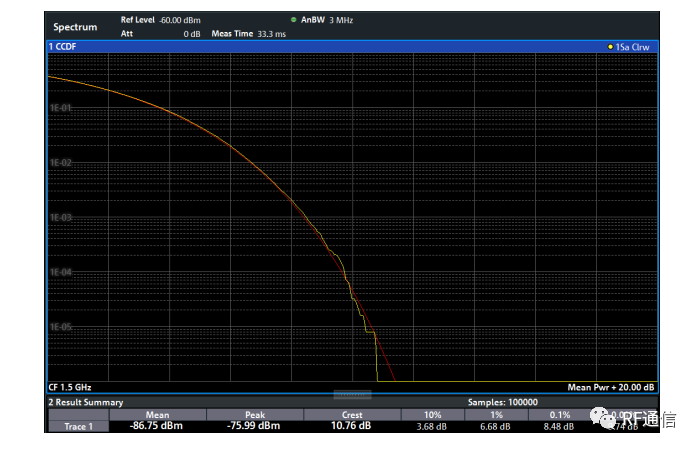Viewport: 699px width, 450px height.
Task: Click the Mean Pwr + 20.00 dB label
Action: [x=610, y=387]
